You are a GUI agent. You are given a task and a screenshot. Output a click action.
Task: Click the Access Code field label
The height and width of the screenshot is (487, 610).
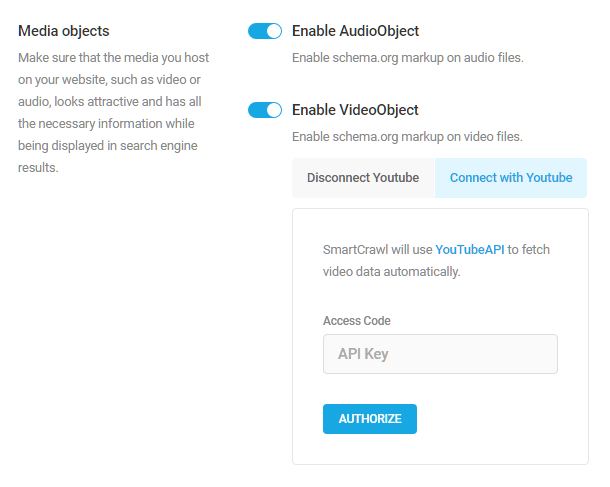click(357, 321)
